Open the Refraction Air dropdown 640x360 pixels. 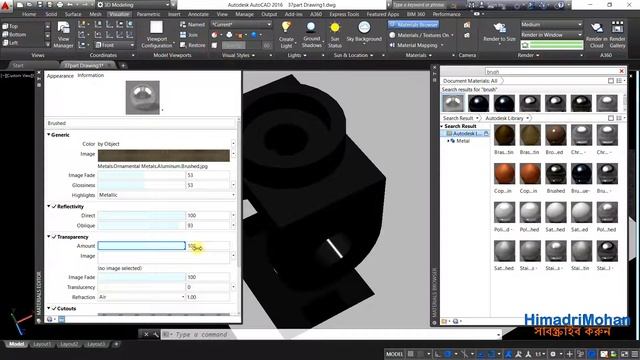tap(142, 297)
